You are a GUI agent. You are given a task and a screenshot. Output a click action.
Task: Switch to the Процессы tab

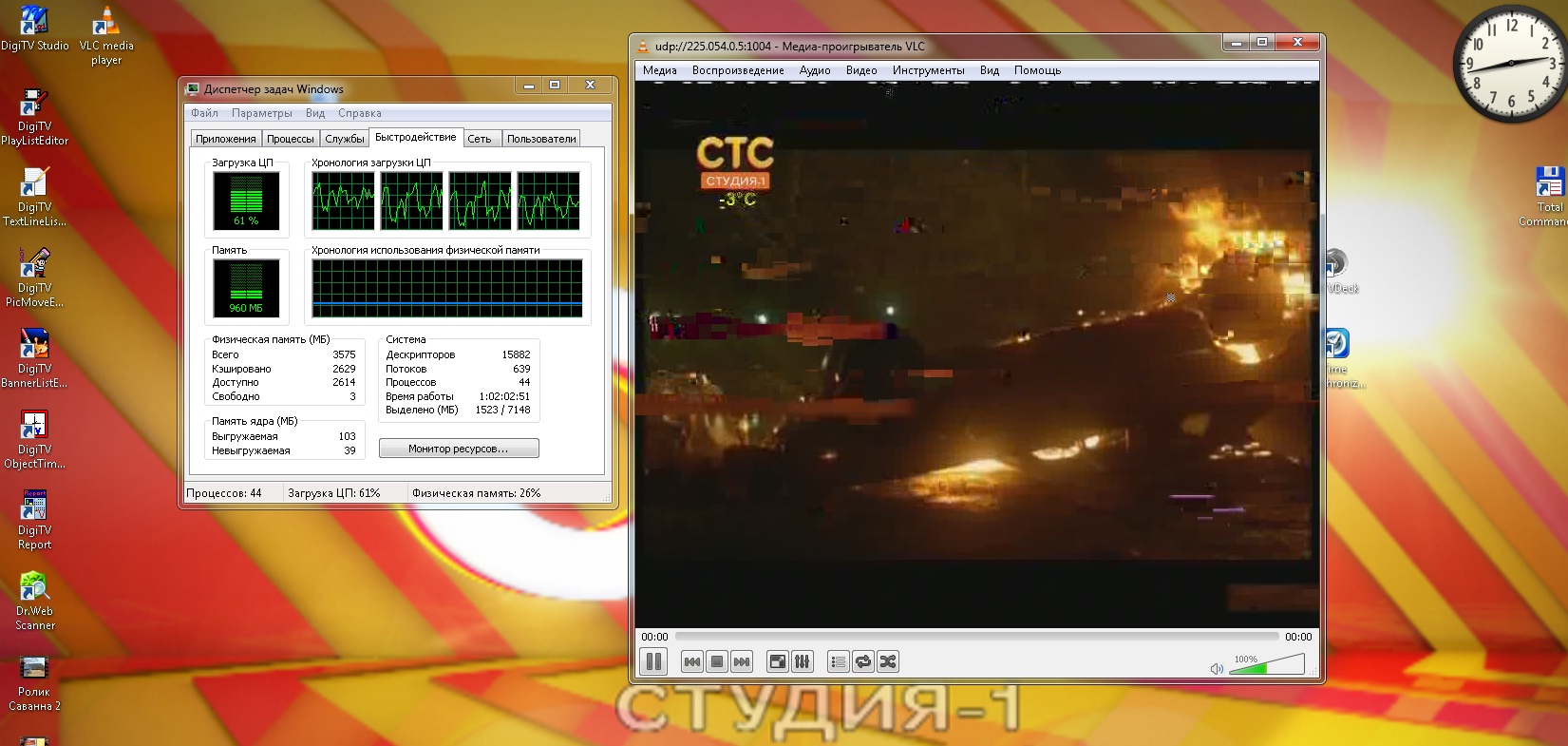(290, 139)
